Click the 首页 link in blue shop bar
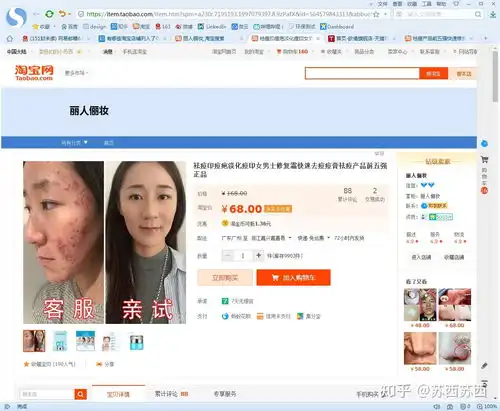The image size is (500, 411). click(x=109, y=143)
